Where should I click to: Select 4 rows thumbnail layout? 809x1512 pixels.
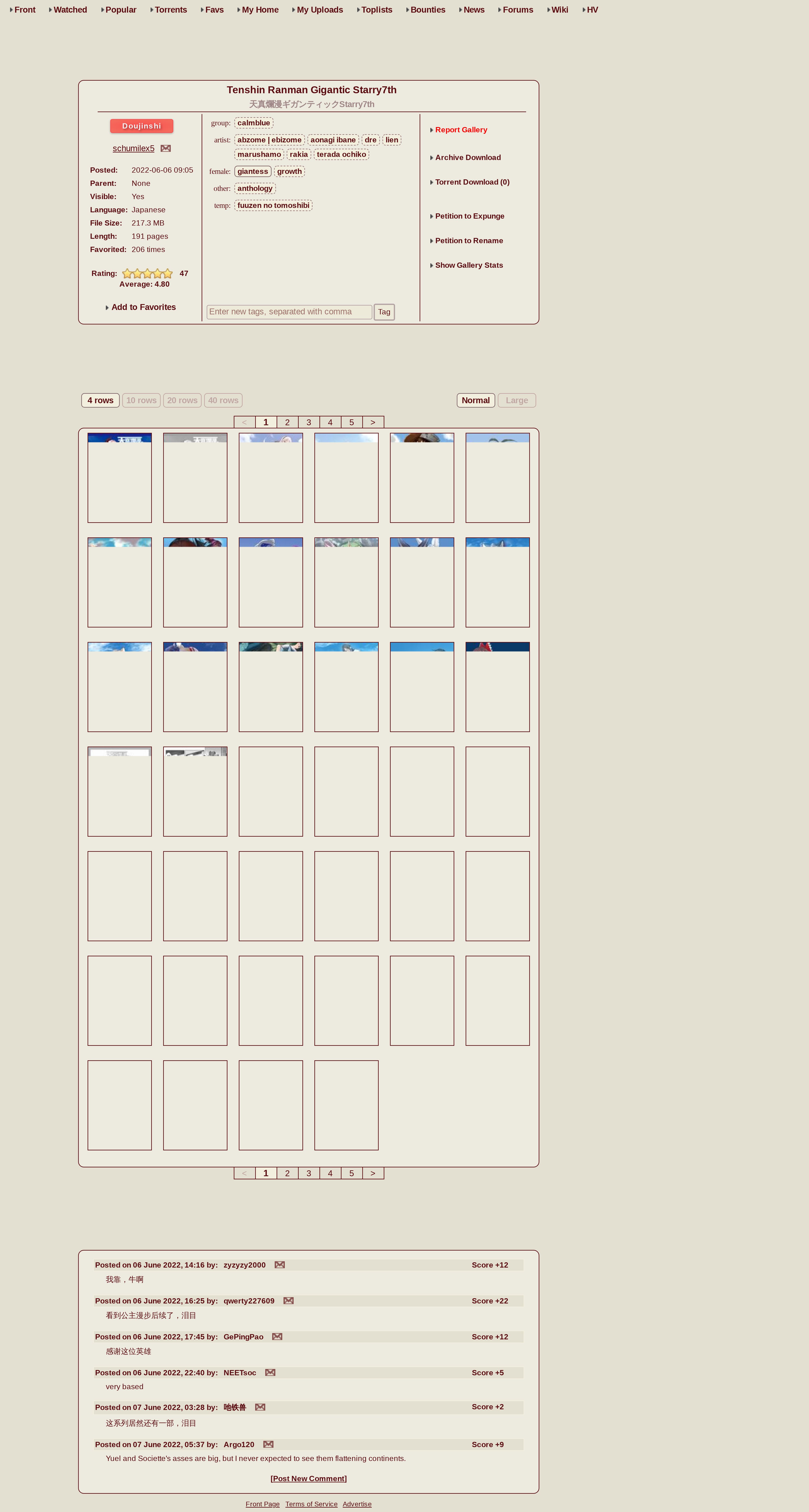pyautogui.click(x=100, y=400)
